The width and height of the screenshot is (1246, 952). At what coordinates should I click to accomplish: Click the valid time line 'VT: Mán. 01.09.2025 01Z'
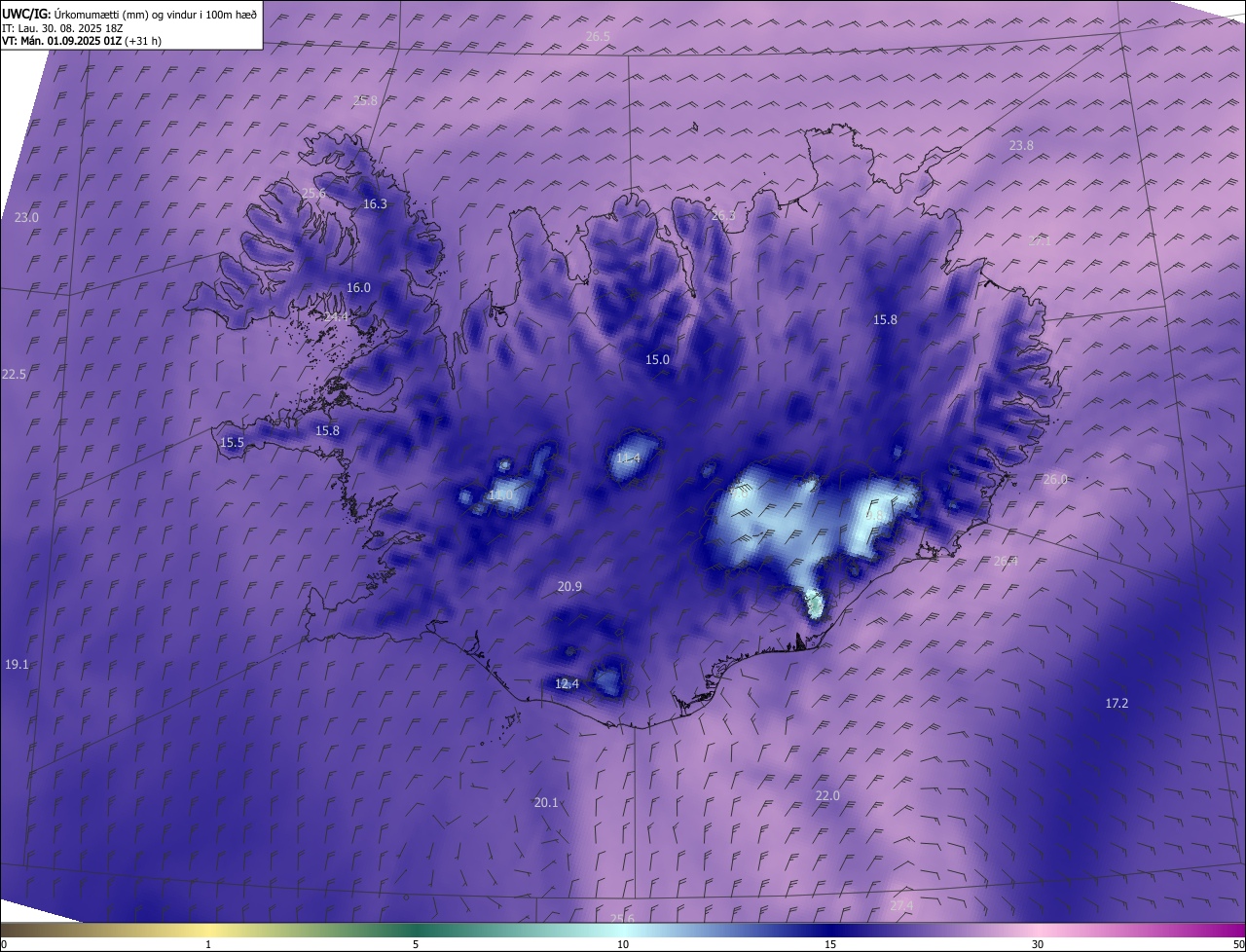(60, 42)
